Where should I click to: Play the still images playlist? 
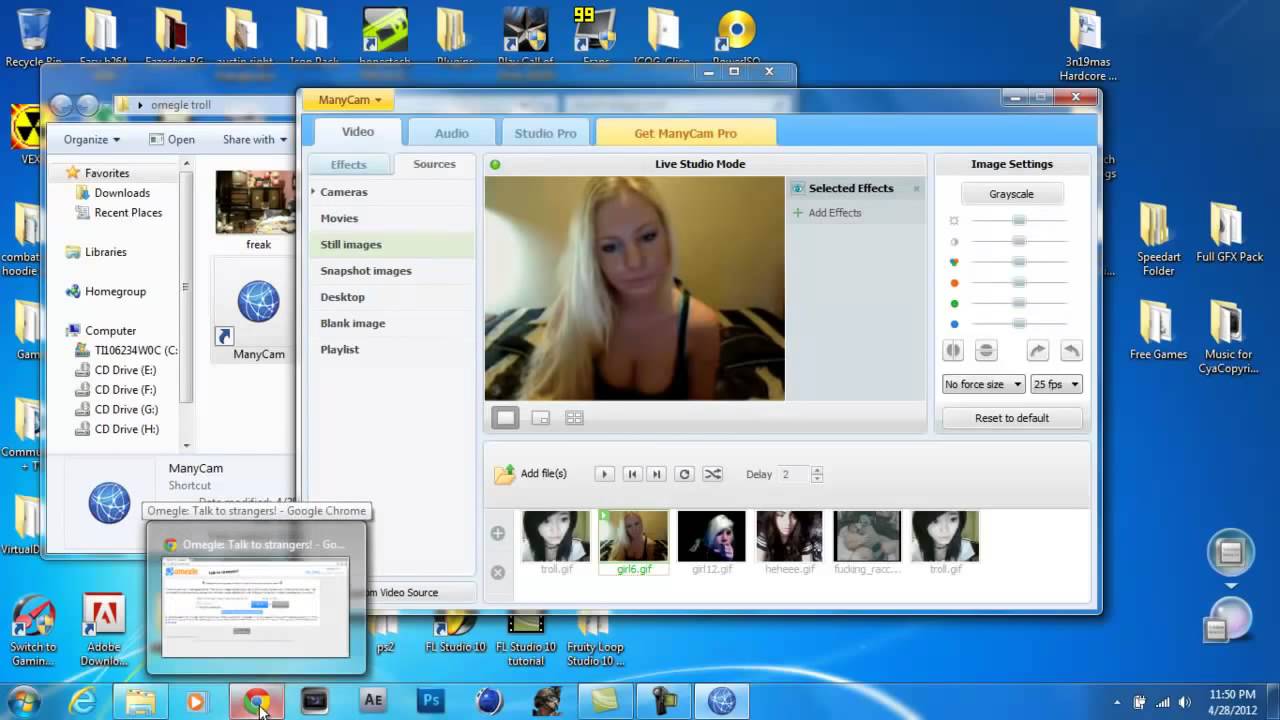604,474
